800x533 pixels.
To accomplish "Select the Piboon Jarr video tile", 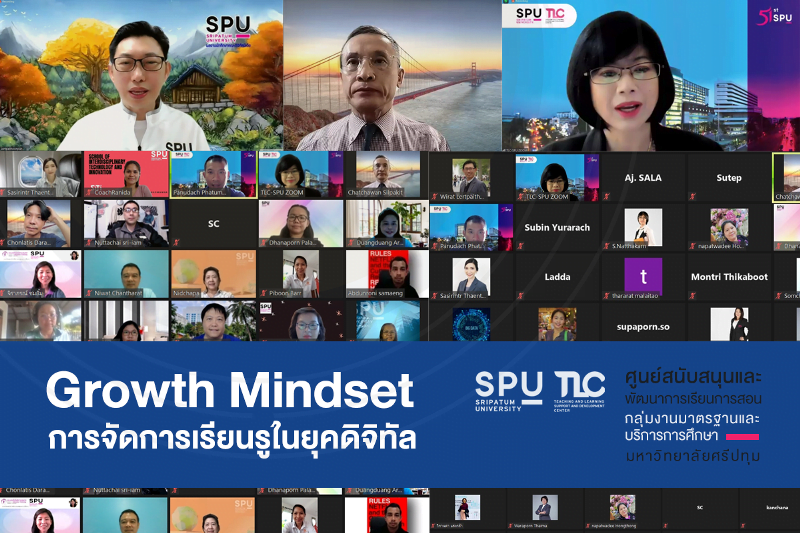I will (x=301, y=273).
